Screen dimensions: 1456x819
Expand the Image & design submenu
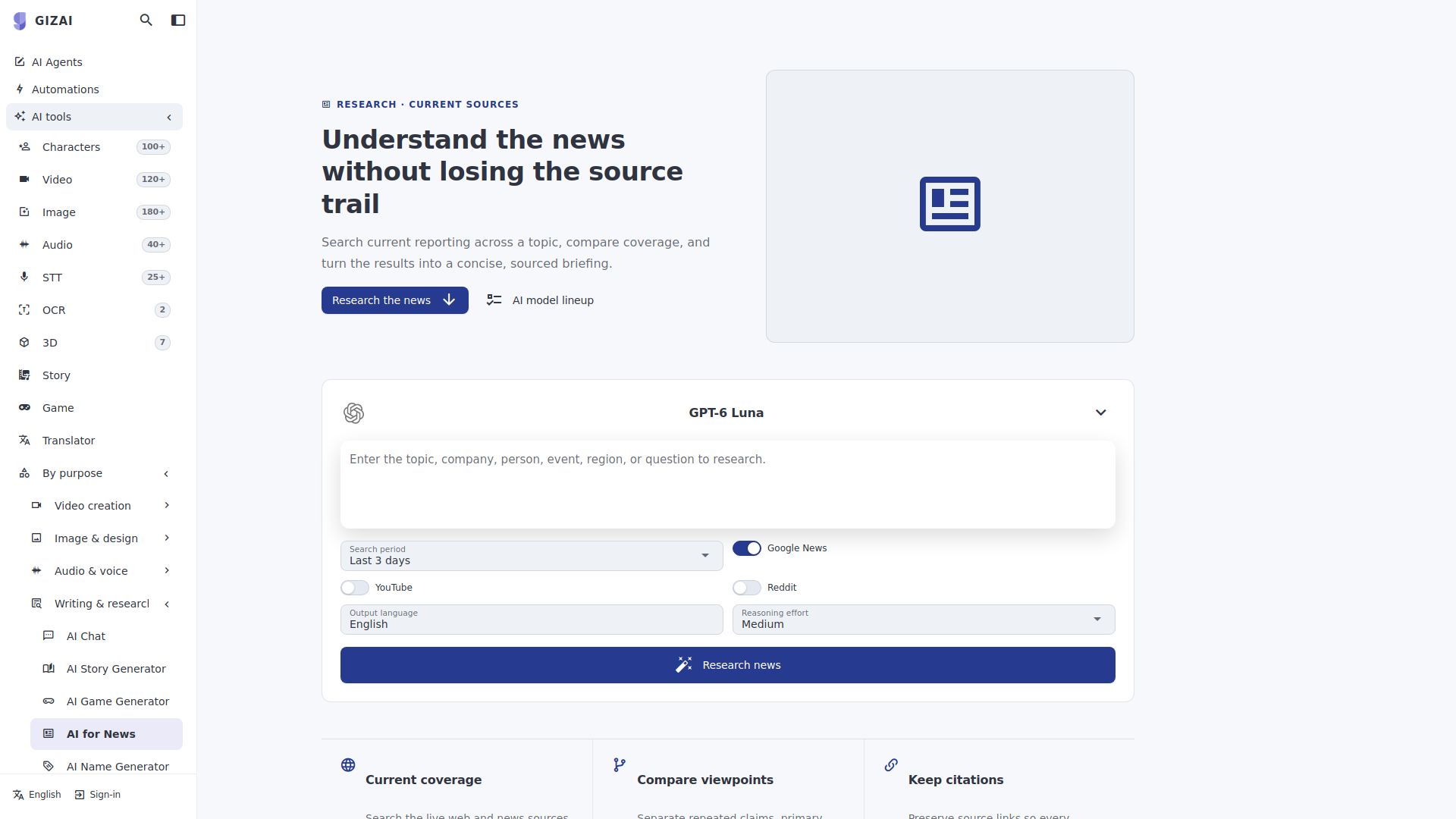point(166,538)
